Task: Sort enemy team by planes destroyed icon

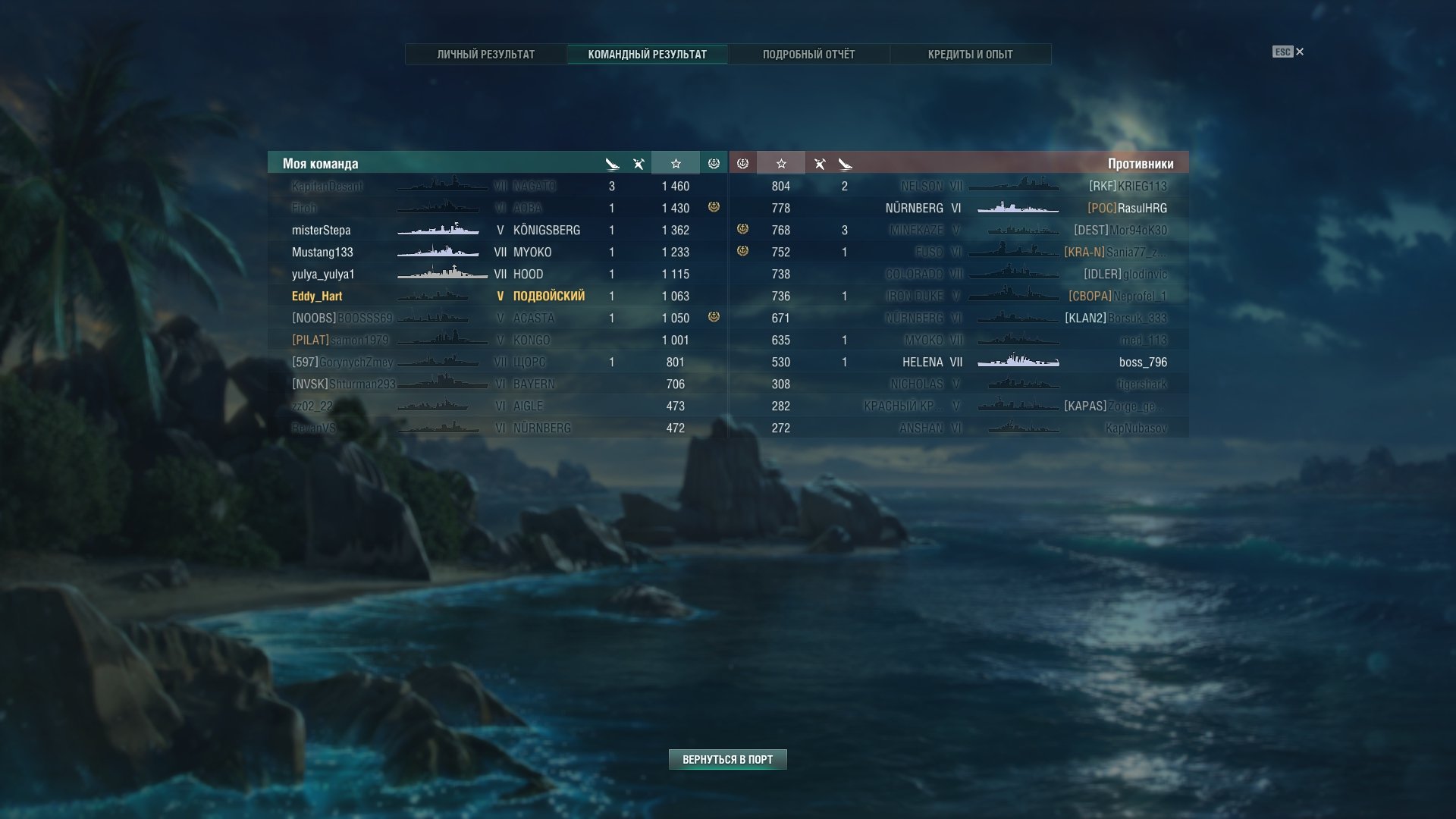Action: click(819, 164)
